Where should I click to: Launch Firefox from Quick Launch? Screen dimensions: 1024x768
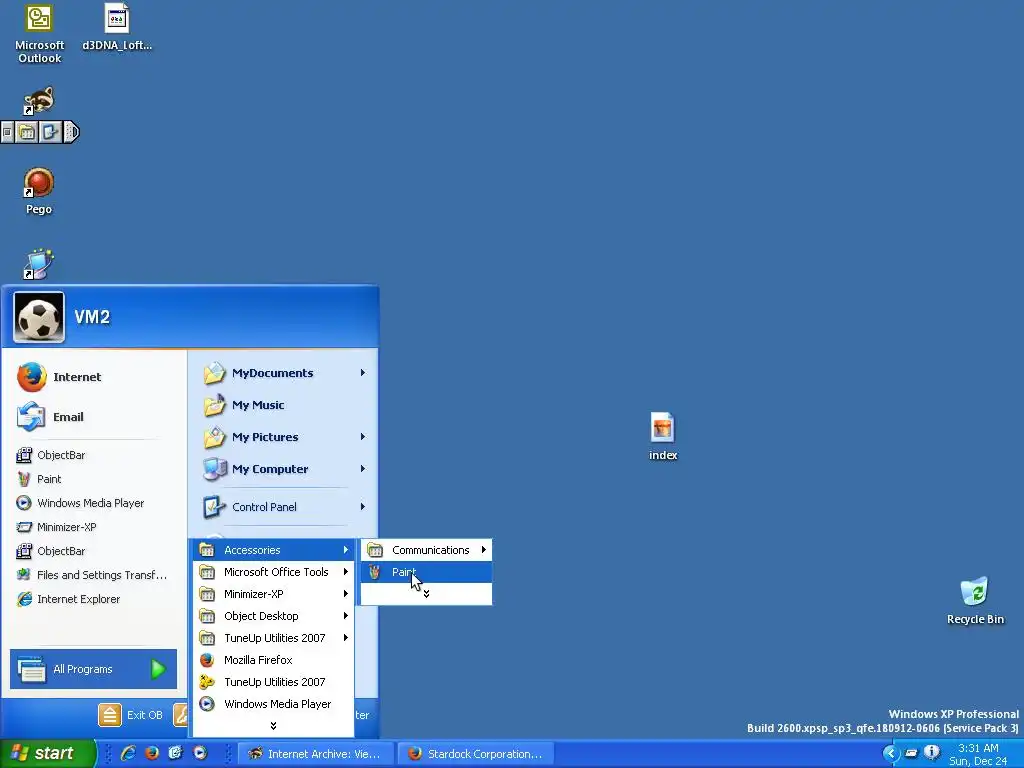pos(152,754)
